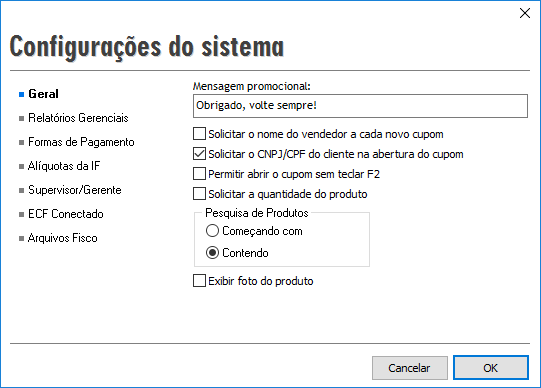541x388 pixels.
Task: Open the ECF Conectado section
Action: point(66,214)
